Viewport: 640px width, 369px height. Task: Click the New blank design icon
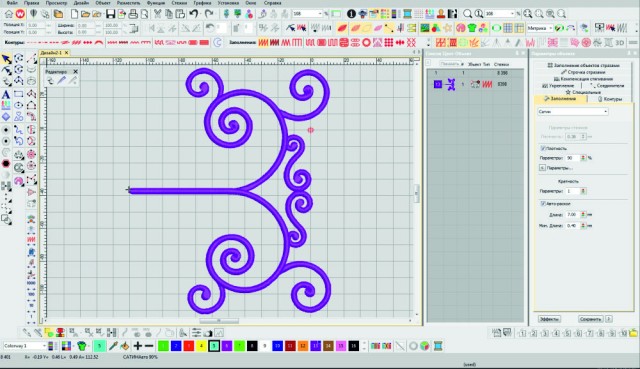point(74,14)
